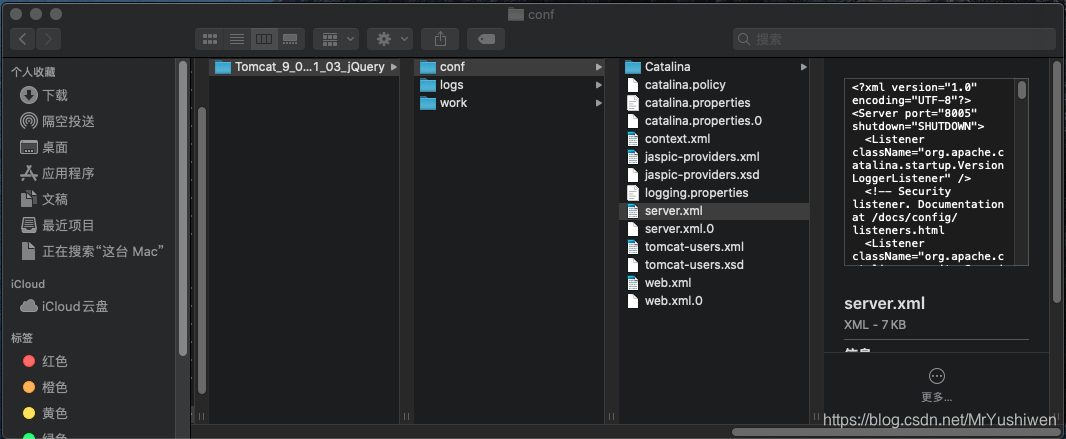Select the logs folder
The height and width of the screenshot is (439, 1066).
click(x=509, y=85)
